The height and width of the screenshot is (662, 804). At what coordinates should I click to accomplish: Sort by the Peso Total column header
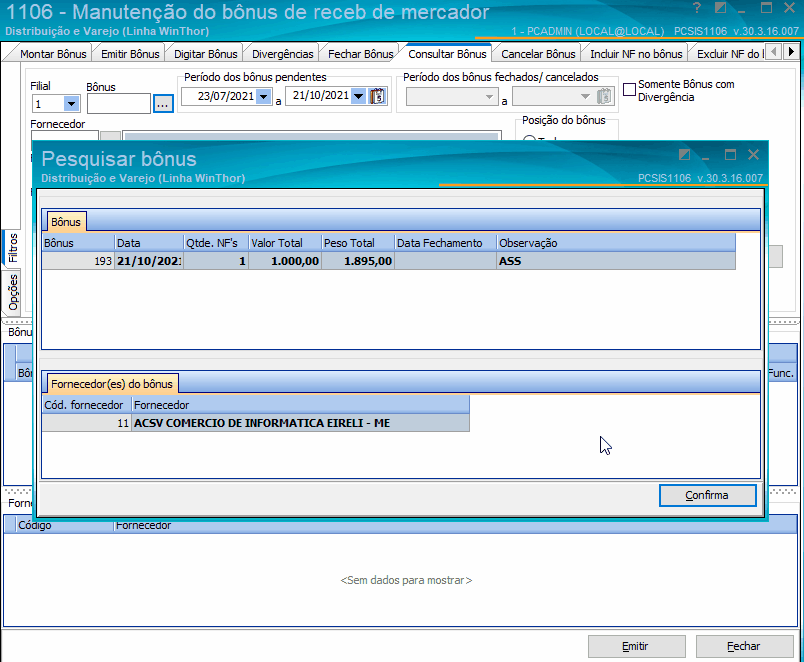pos(358,243)
